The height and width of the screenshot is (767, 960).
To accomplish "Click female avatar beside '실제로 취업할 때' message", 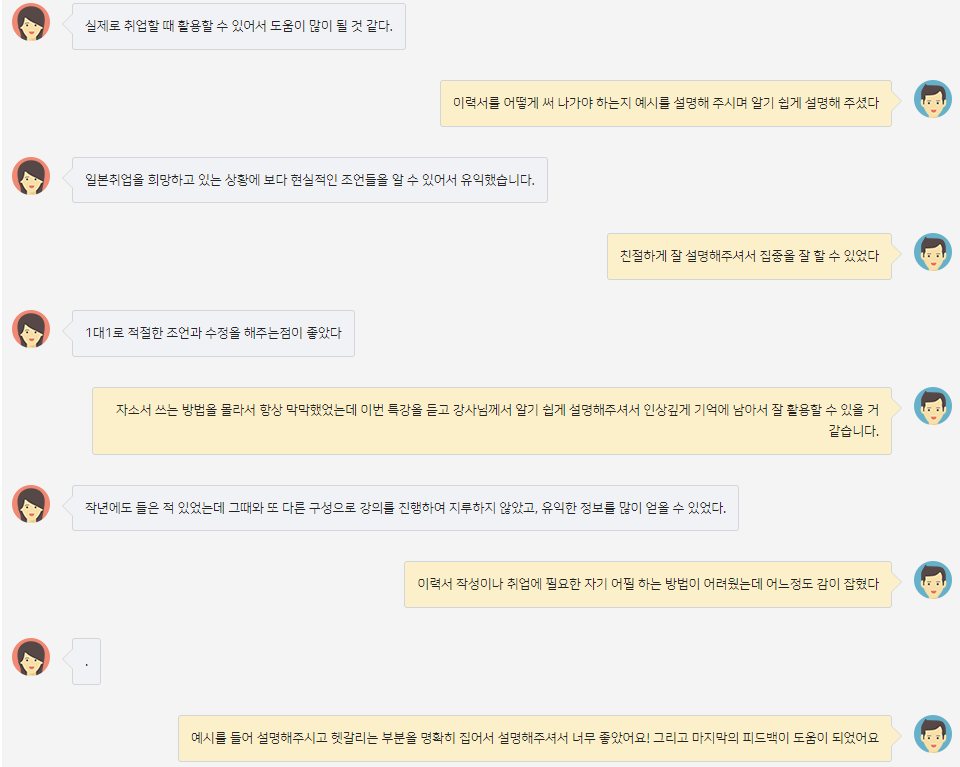I will point(31,23).
